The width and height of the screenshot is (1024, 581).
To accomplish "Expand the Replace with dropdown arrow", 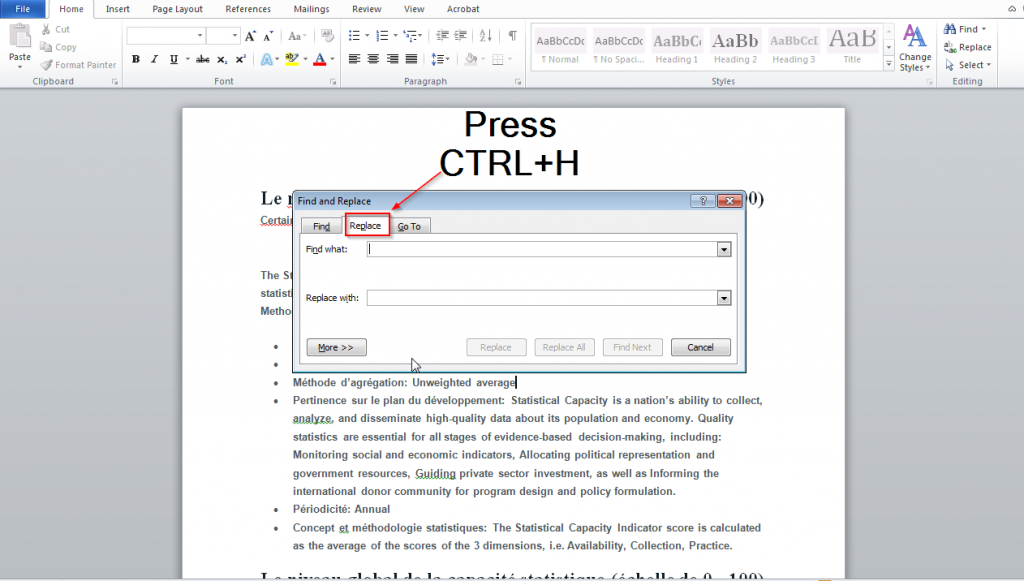I will pyautogui.click(x=724, y=298).
